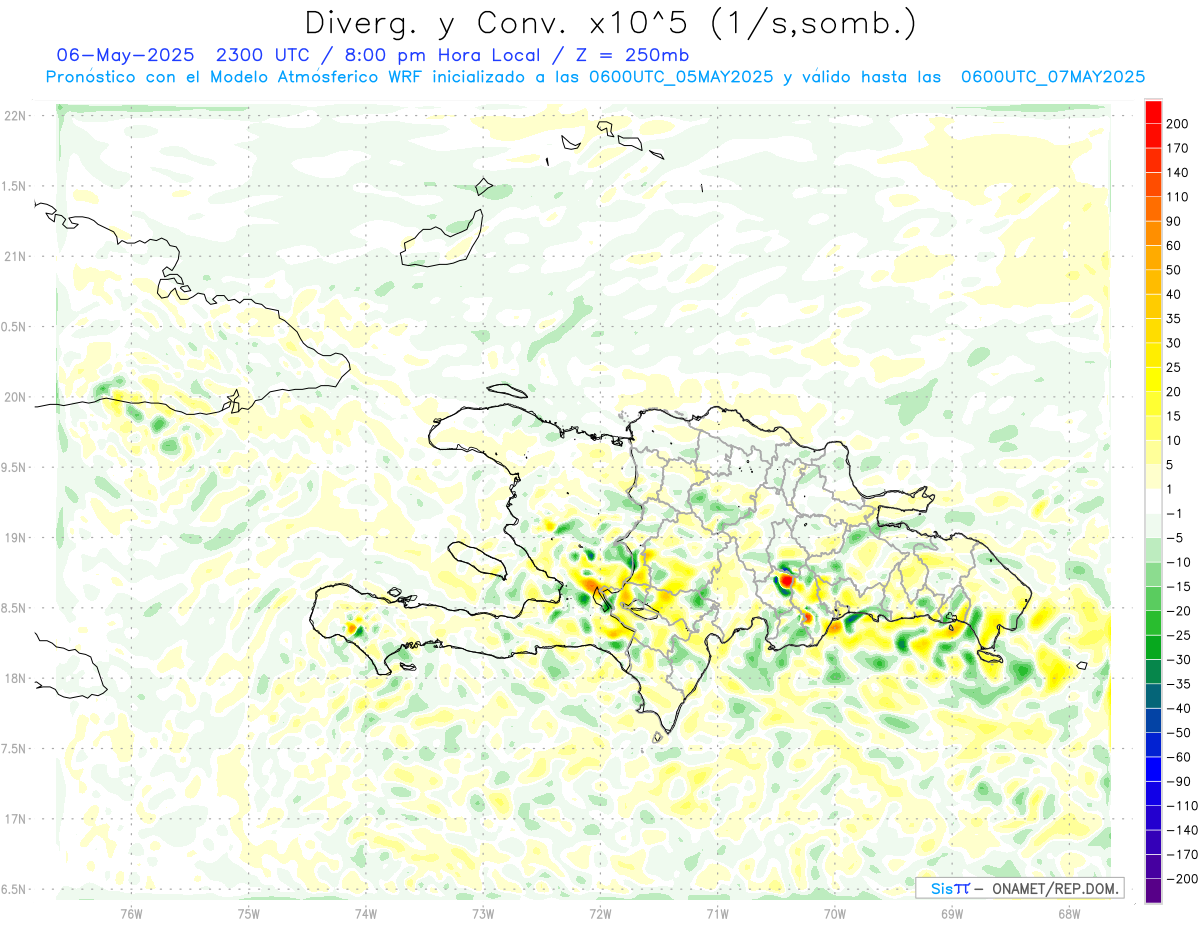Screen dimensions: 1200x927
Task: Click the 20N latitude axis label
Action: [x=16, y=397]
